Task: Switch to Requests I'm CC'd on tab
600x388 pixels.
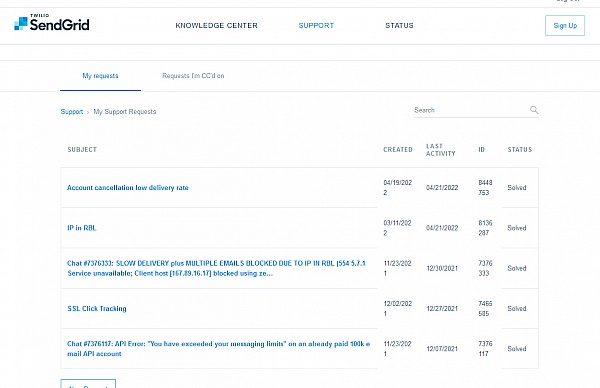Action: (x=193, y=76)
